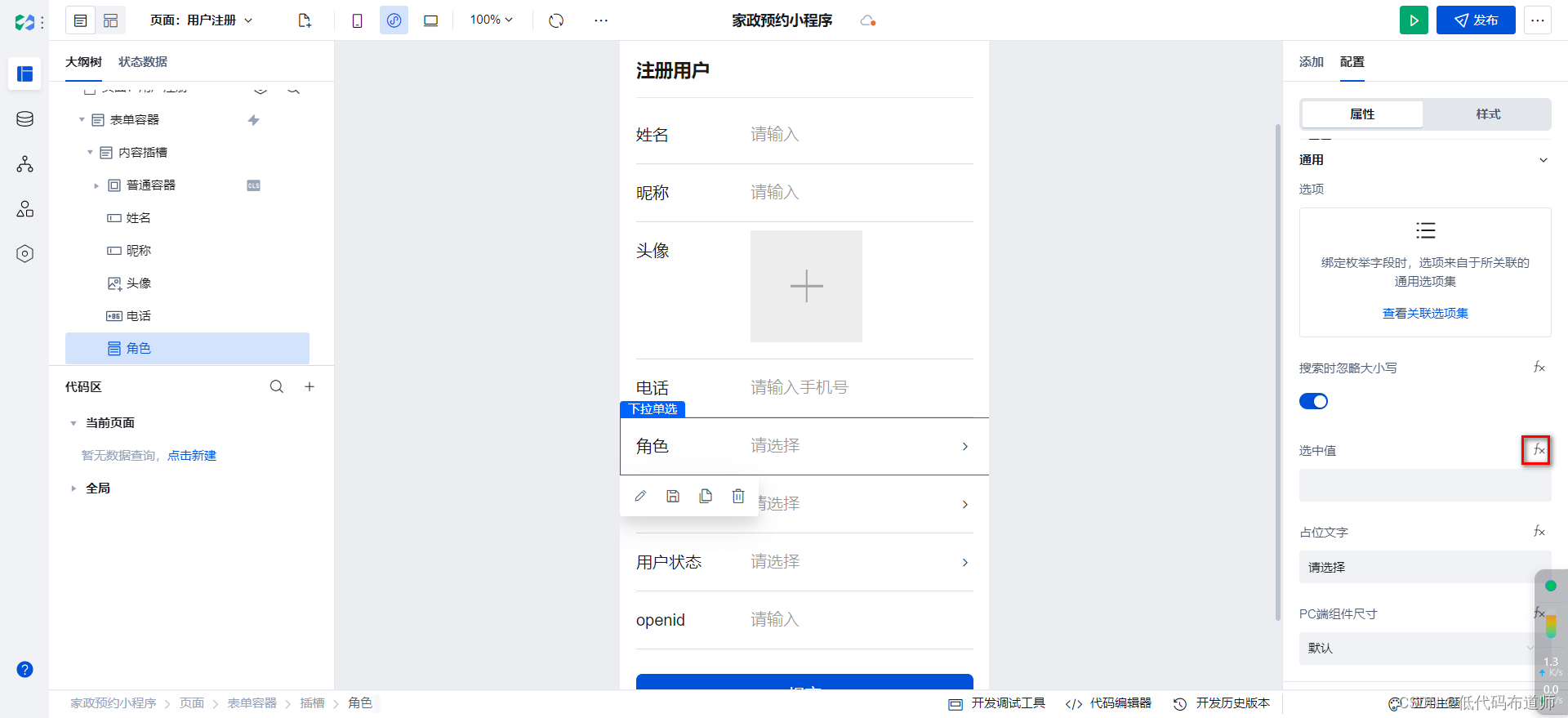1568x718 pixels.
Task: Click the 点击新建 link
Action: tap(192, 456)
